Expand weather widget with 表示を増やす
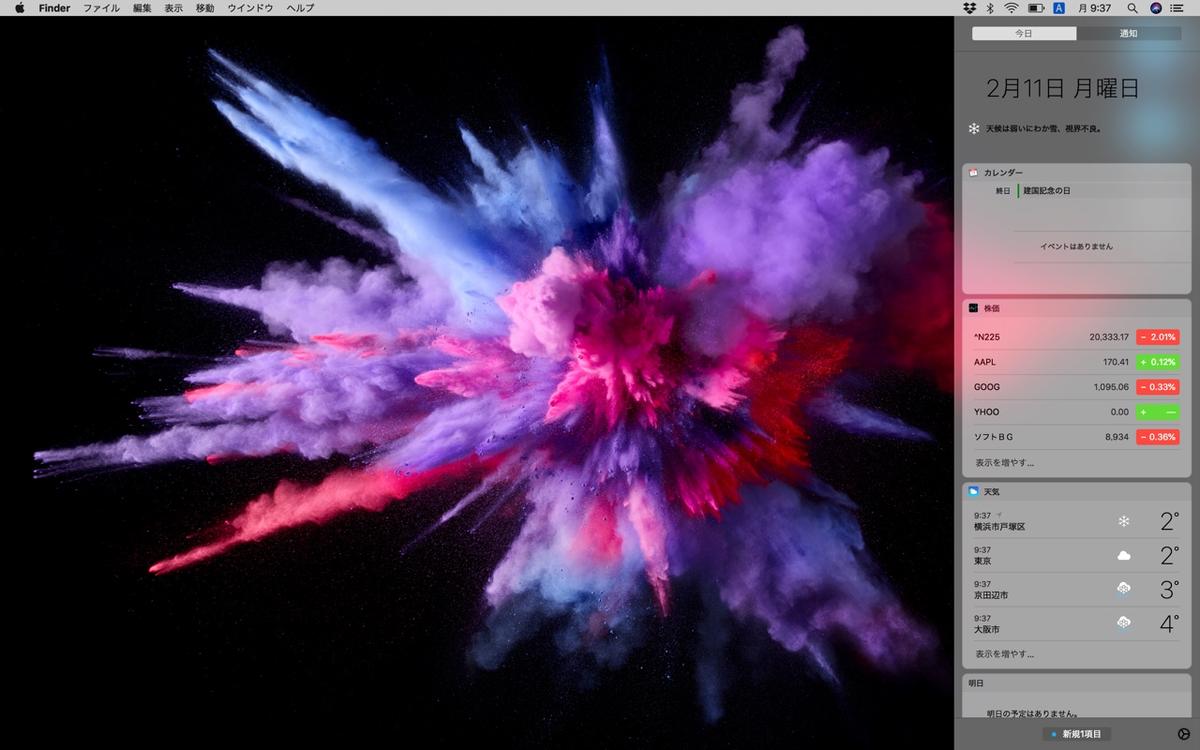 (1004, 654)
